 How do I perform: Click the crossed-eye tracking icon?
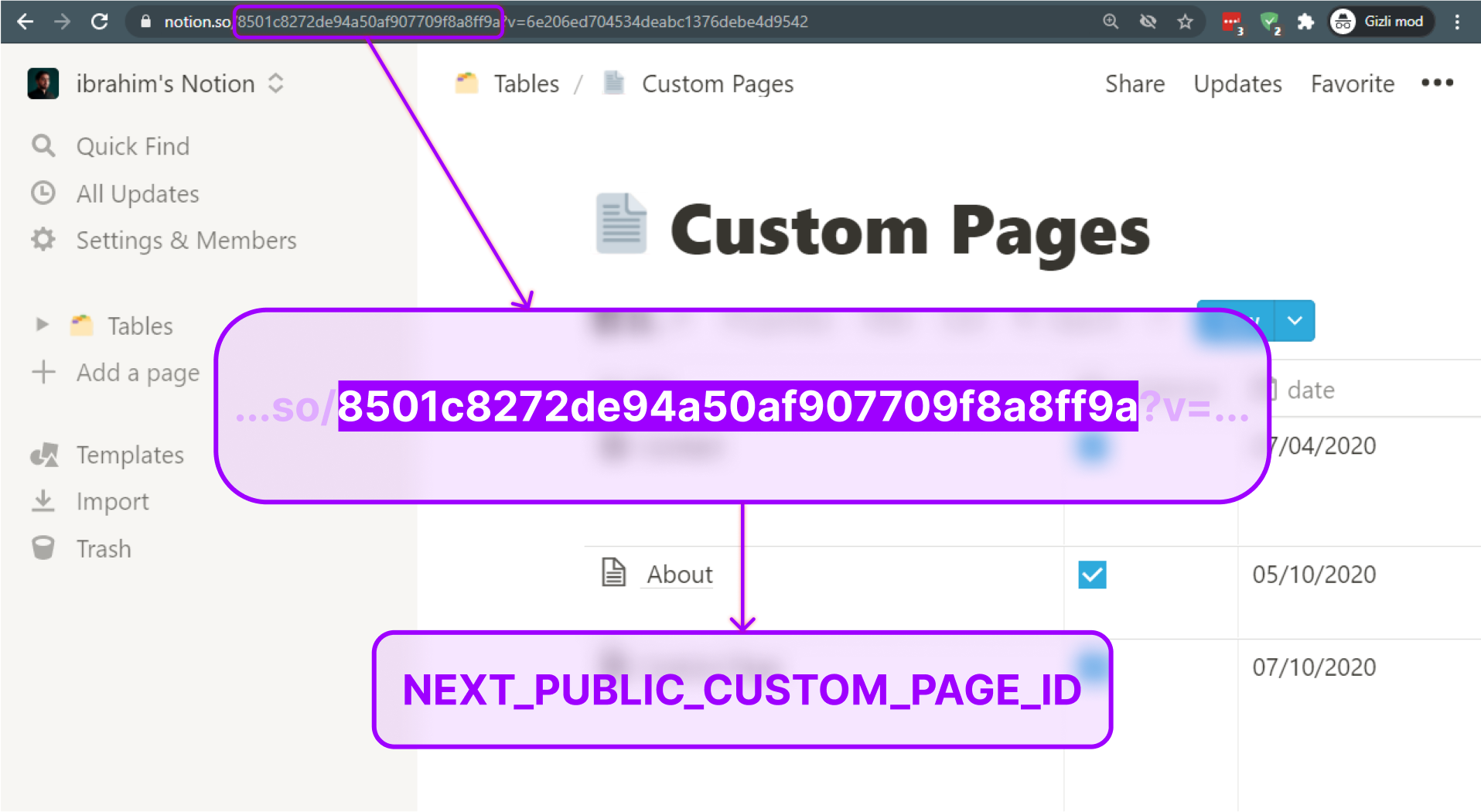click(x=1148, y=22)
